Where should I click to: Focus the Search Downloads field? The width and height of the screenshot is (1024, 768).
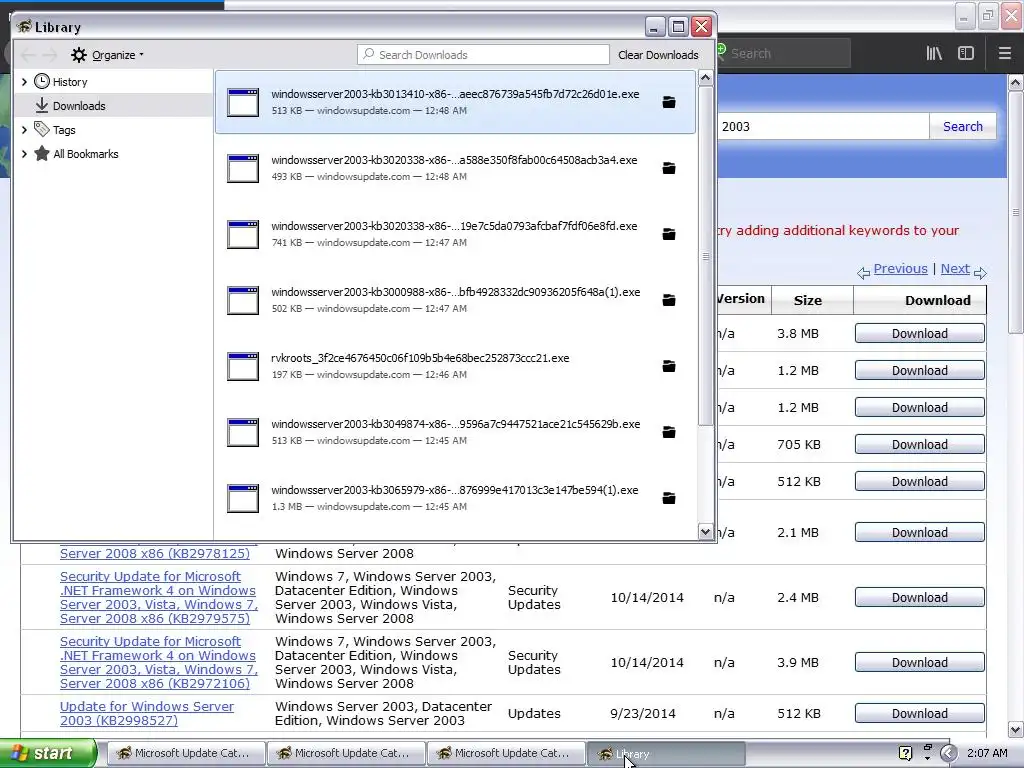[x=483, y=55]
